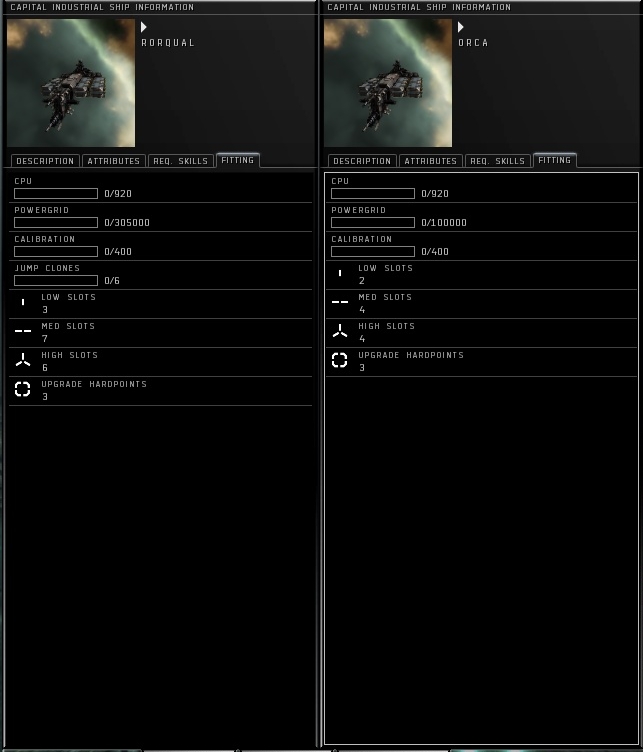Open the Orca Attributes tab
Screen dimensions: 643x752
[431, 161]
